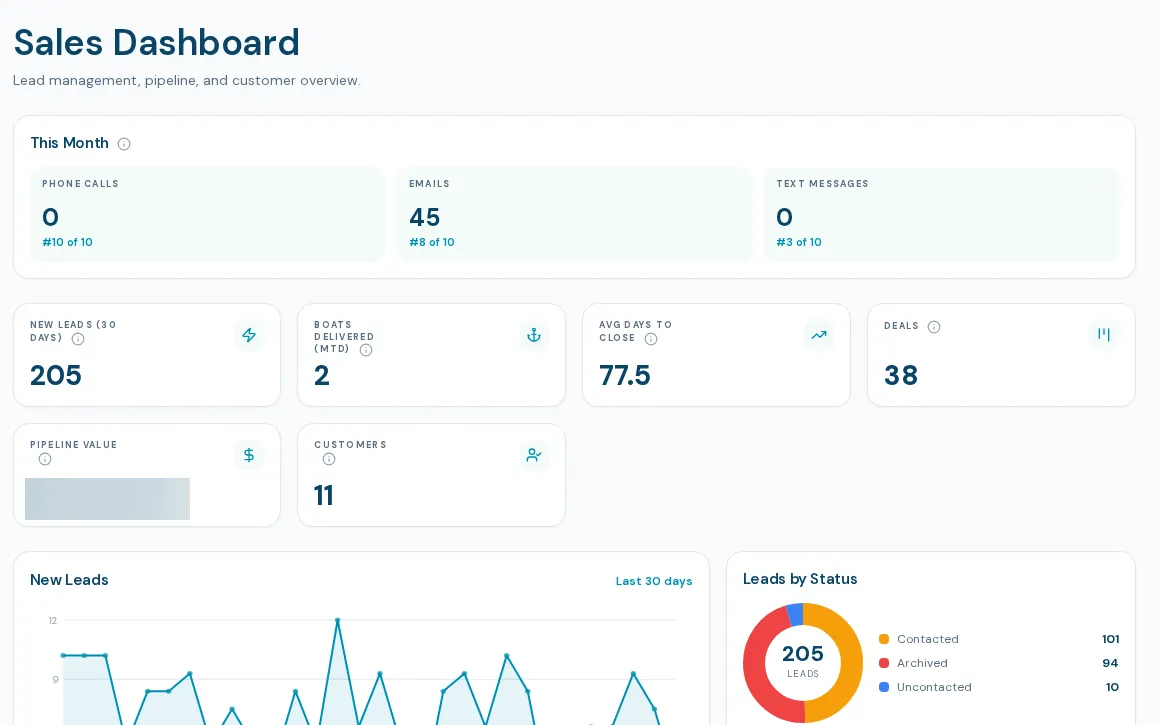This screenshot has height=725, width=1160.
Task: Click the orange Contacted legend swatch
Action: tap(884, 639)
